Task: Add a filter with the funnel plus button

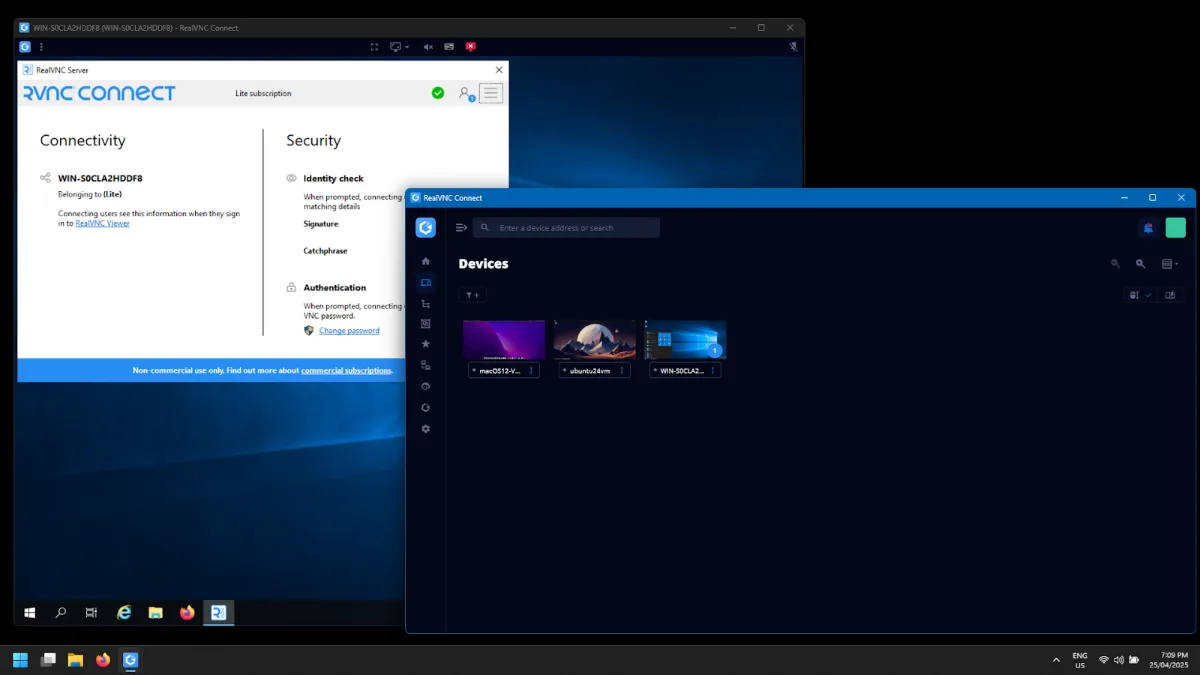Action: click(x=473, y=295)
